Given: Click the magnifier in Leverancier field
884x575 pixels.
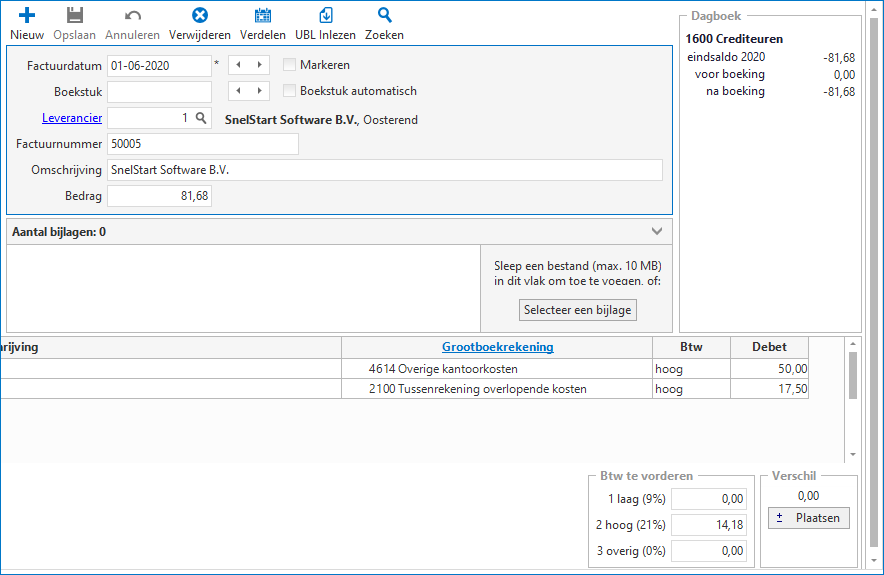Looking at the screenshot, I should coord(201,118).
